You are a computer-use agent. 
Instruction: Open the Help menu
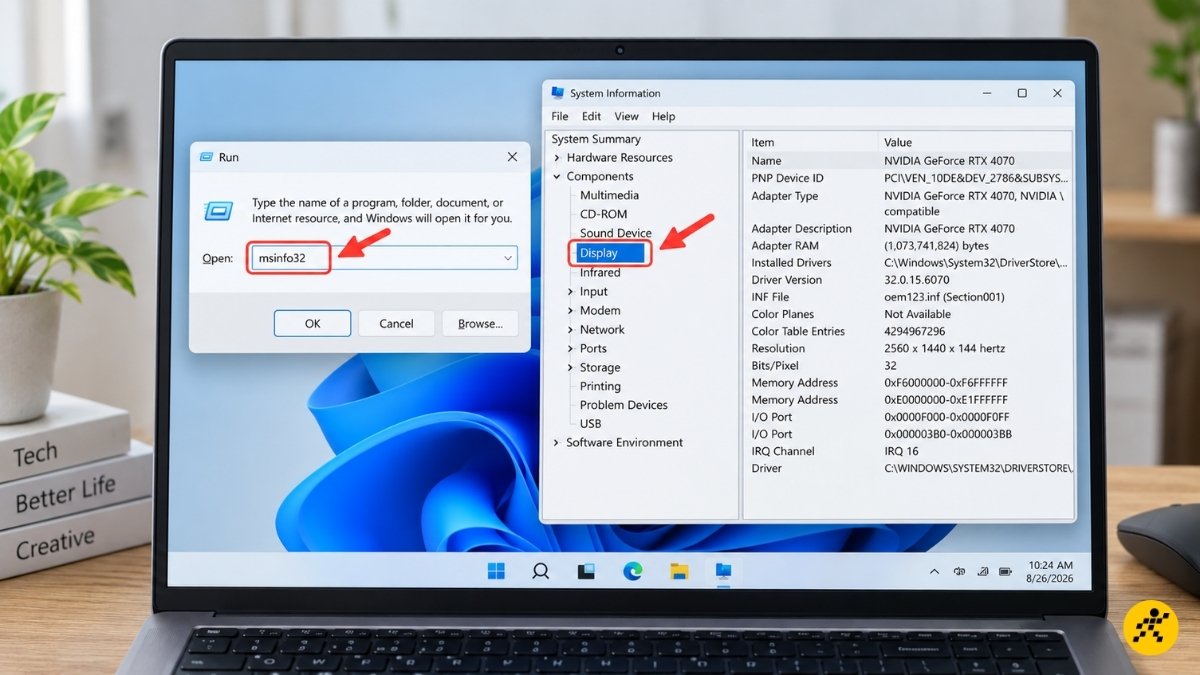coord(664,116)
